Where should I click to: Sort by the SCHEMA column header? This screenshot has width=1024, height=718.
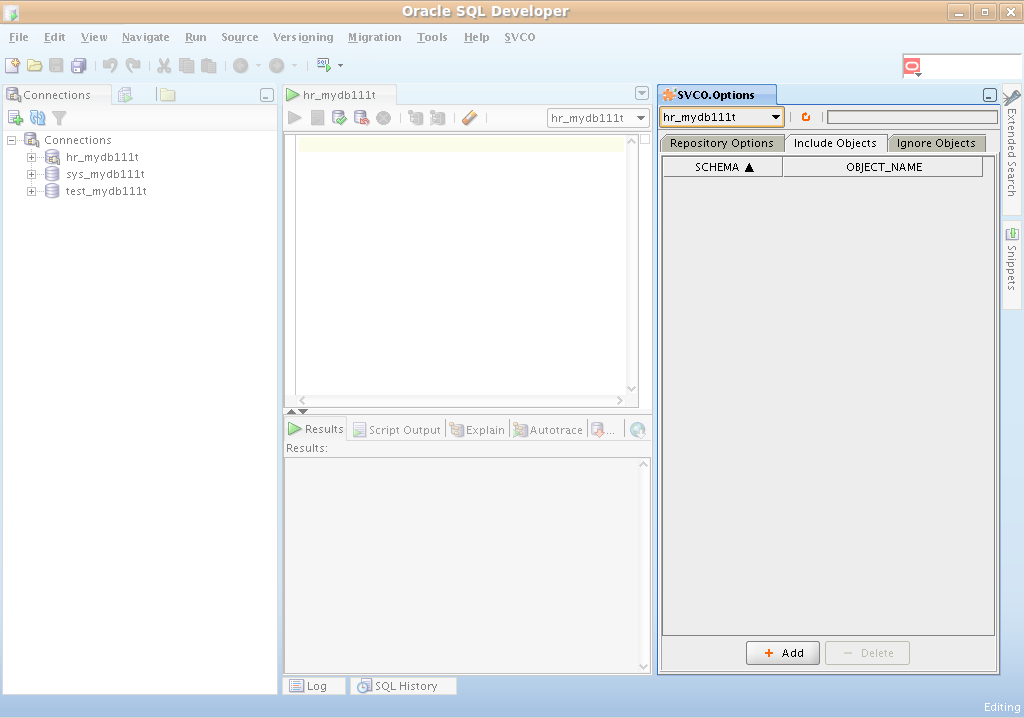723,167
